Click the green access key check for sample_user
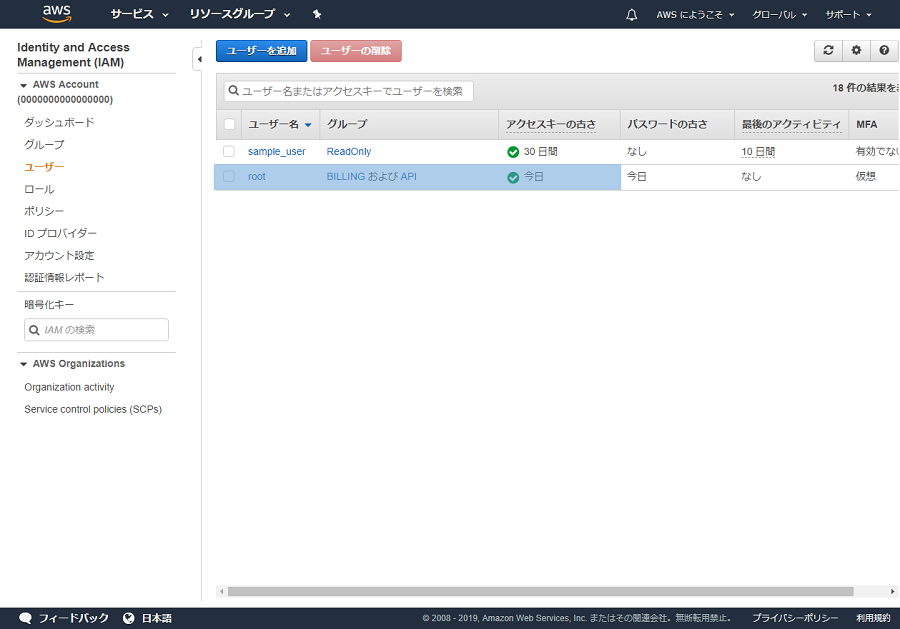The height and width of the screenshot is (629, 900). point(513,152)
